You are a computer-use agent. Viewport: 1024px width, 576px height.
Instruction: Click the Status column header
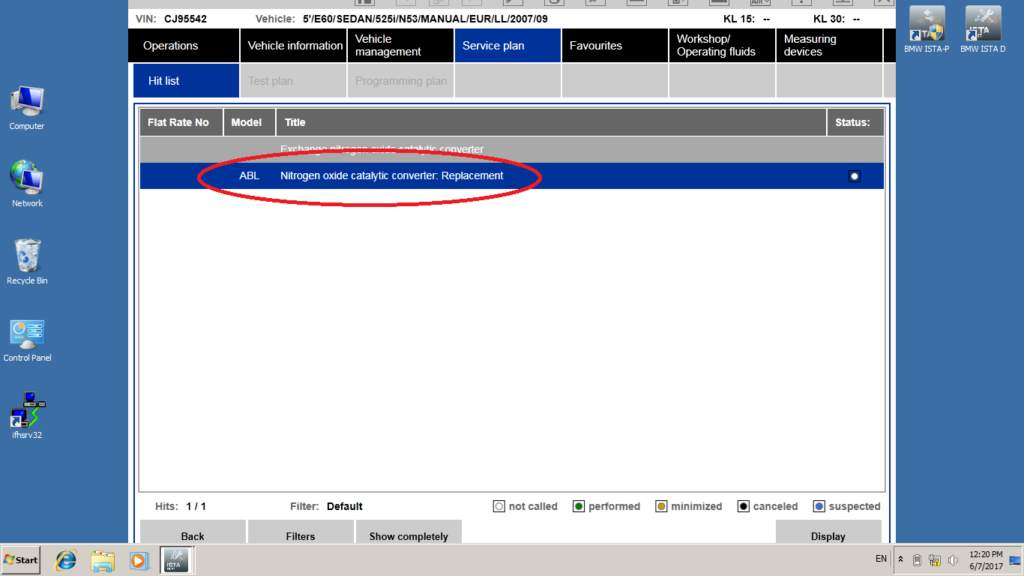[x=855, y=122]
